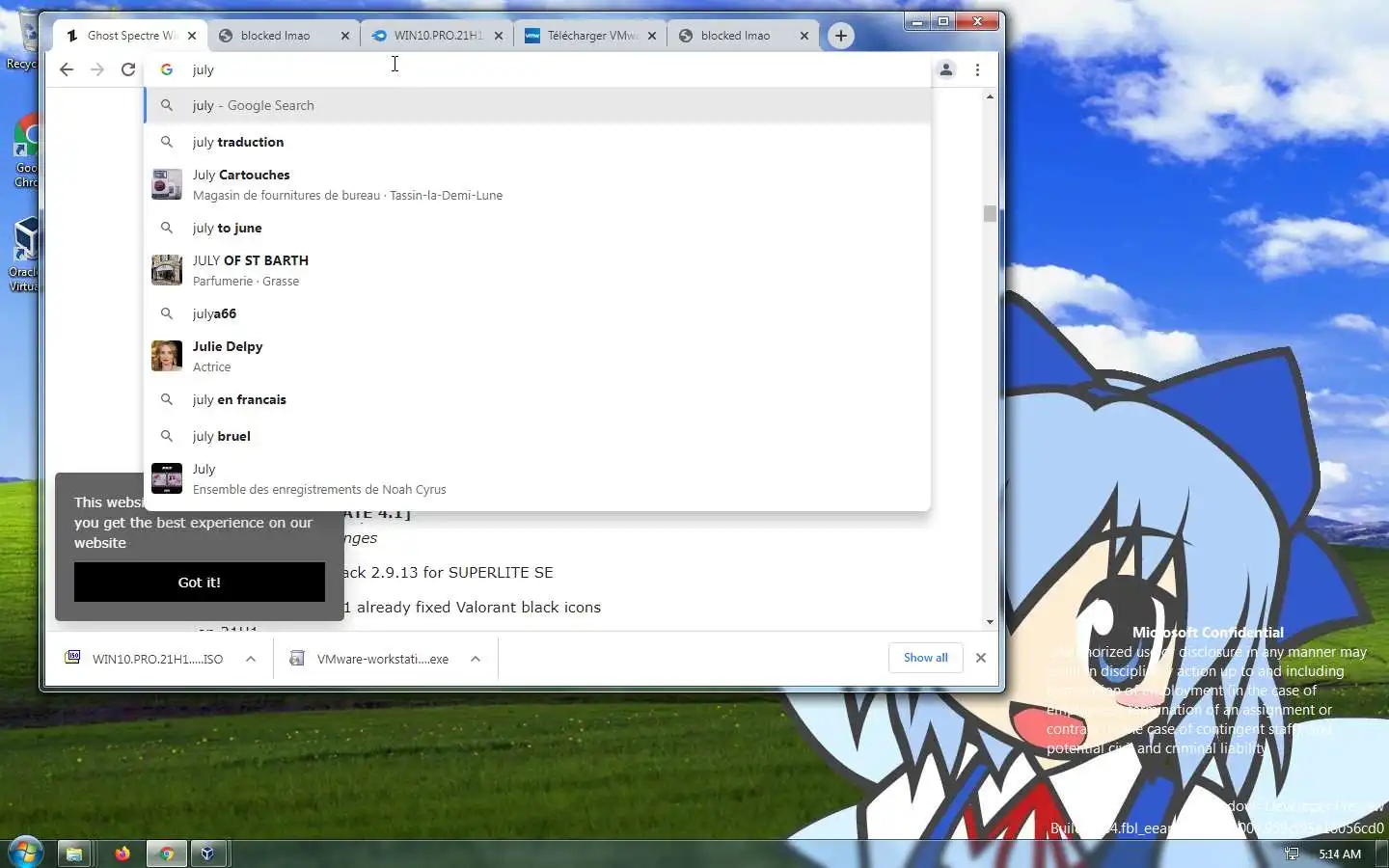Close the last 'blocked lmao' tab

pos(804,36)
